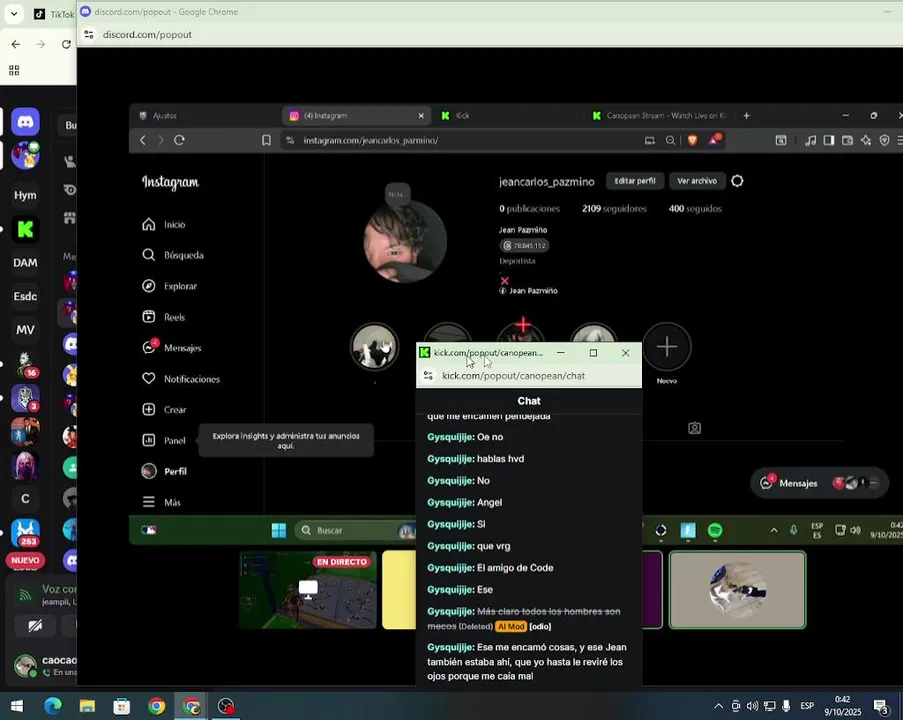
Task: Open floating Mensajes pill at bottom right
Action: (x=819, y=483)
